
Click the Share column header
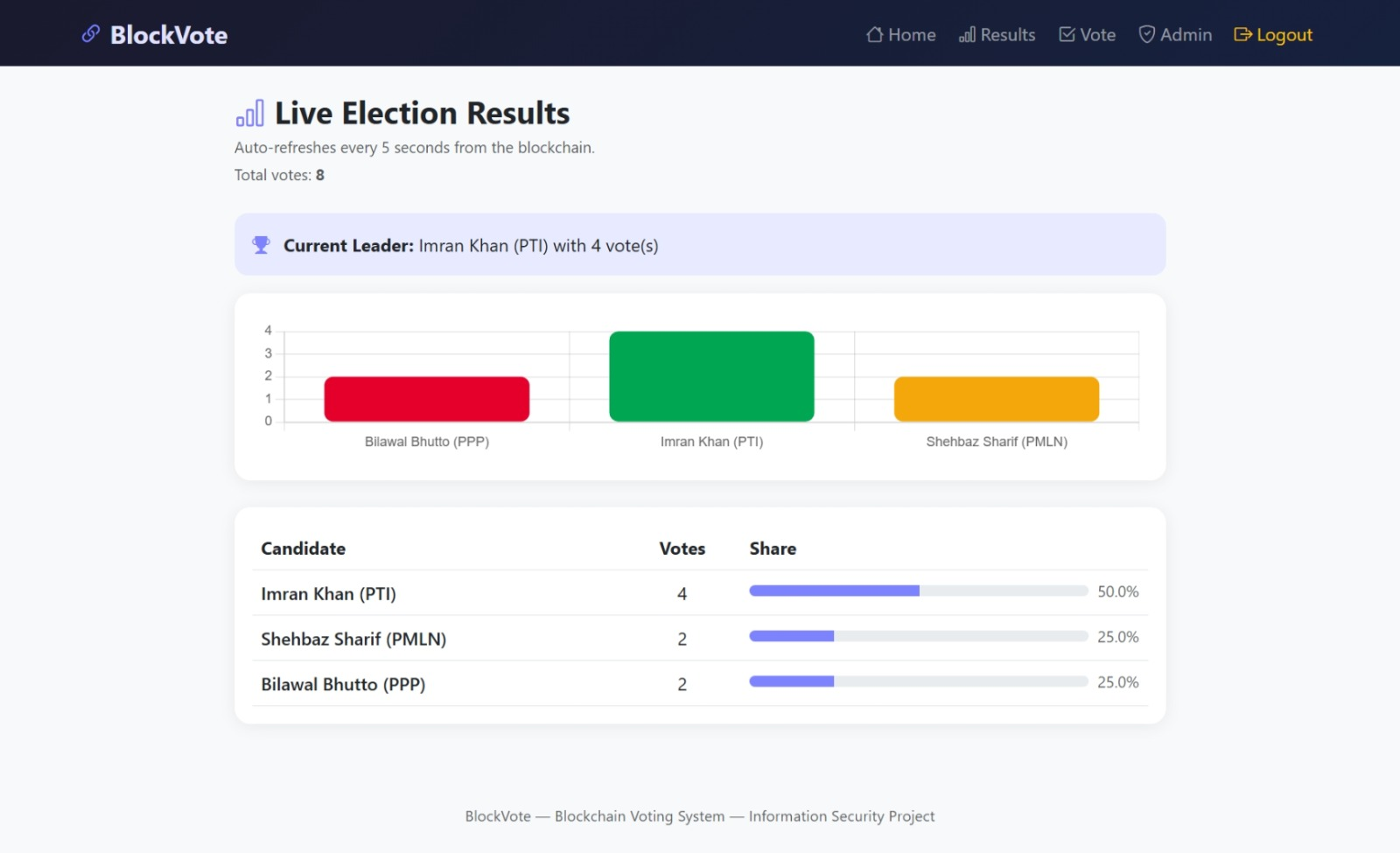point(773,549)
